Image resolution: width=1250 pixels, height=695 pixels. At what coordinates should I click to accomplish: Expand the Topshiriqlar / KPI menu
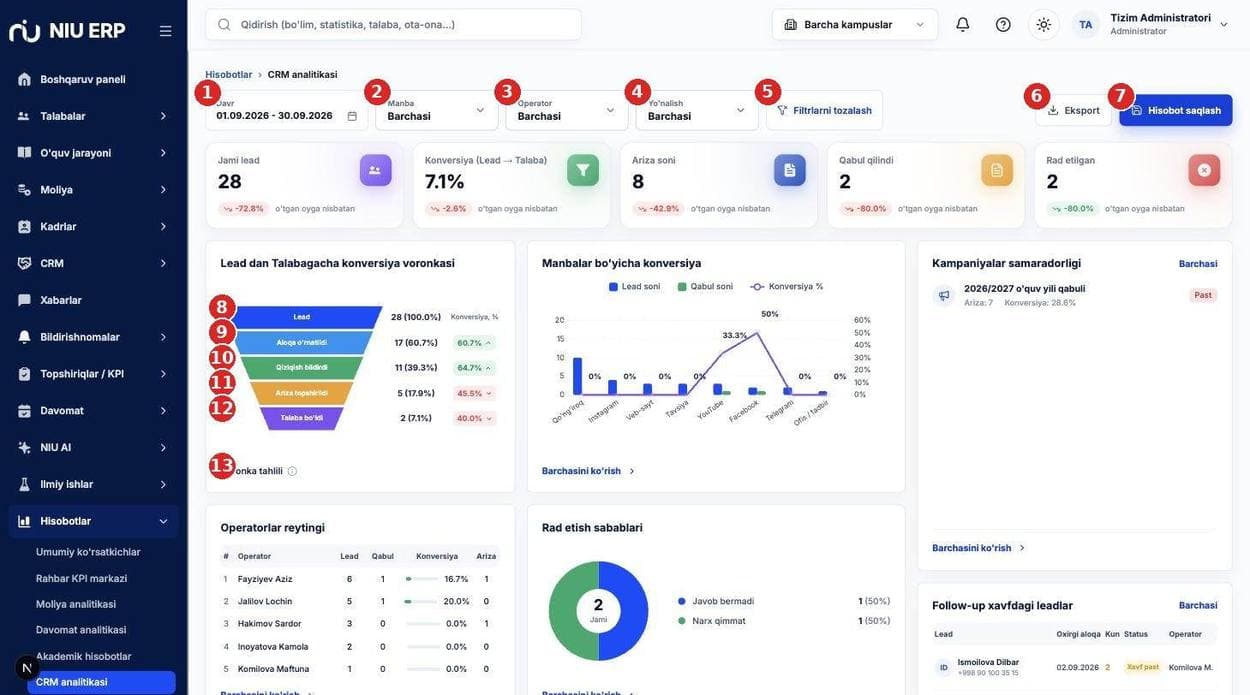coord(94,374)
